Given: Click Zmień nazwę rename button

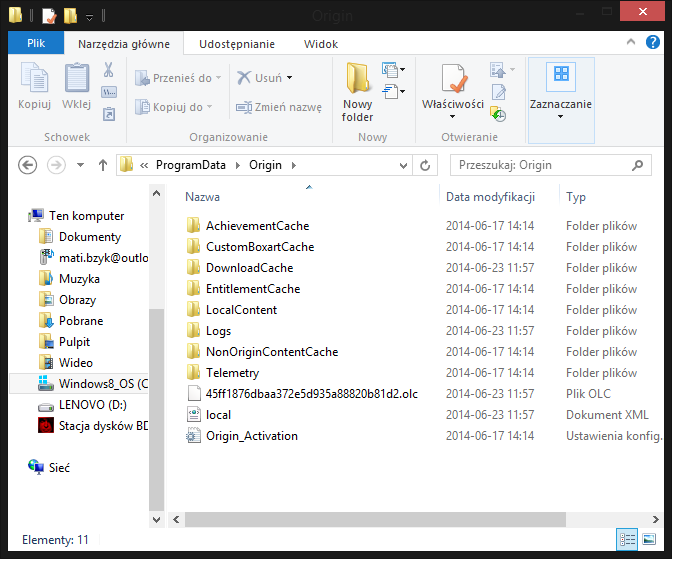Looking at the screenshot, I should 279,107.
